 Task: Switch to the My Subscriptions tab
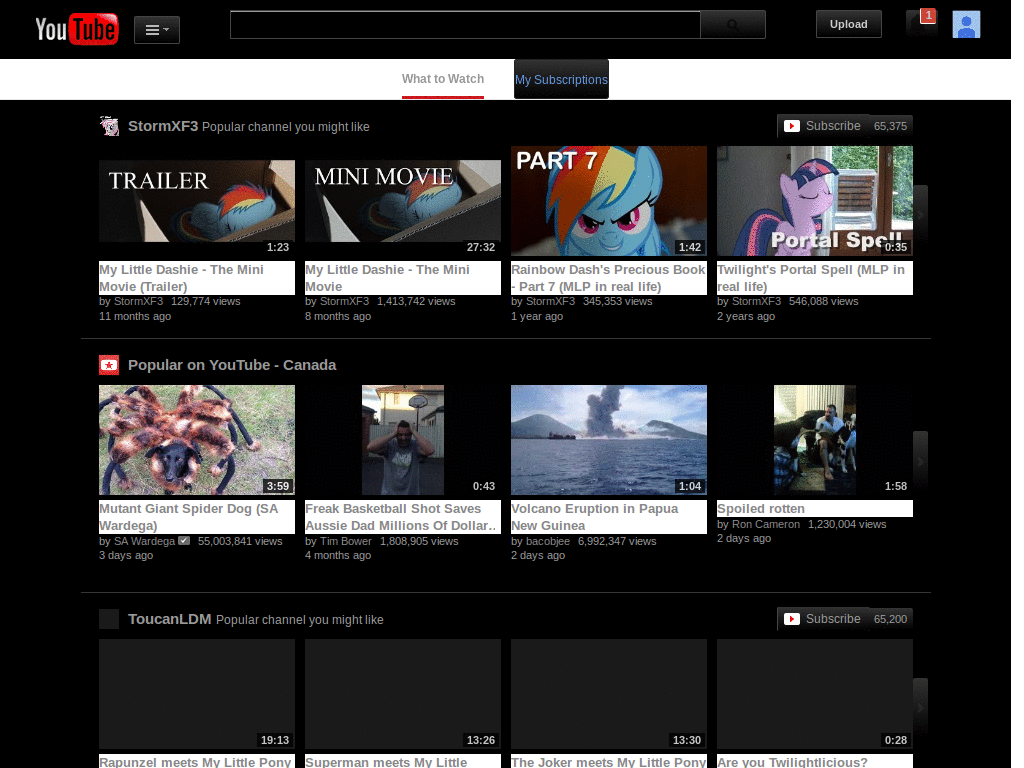[561, 80]
